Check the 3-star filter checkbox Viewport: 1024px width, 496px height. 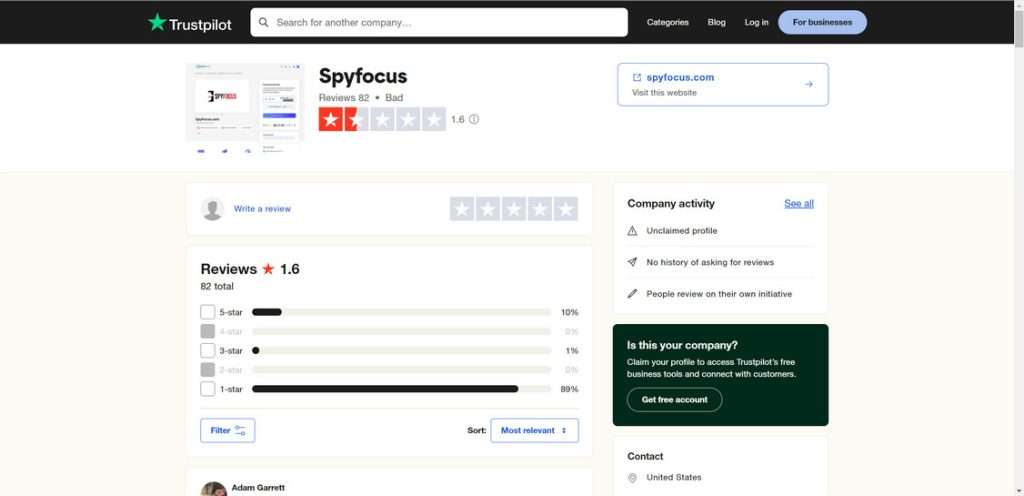coord(208,350)
